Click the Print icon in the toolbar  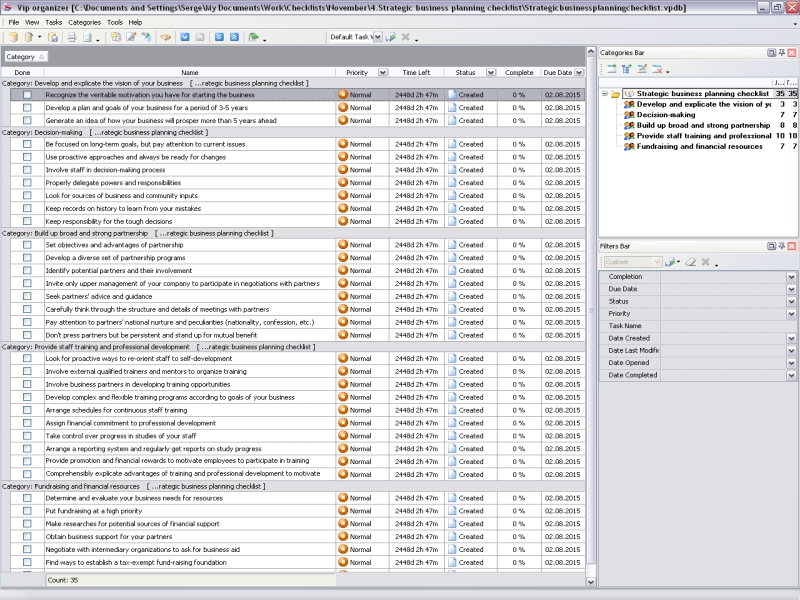71,37
